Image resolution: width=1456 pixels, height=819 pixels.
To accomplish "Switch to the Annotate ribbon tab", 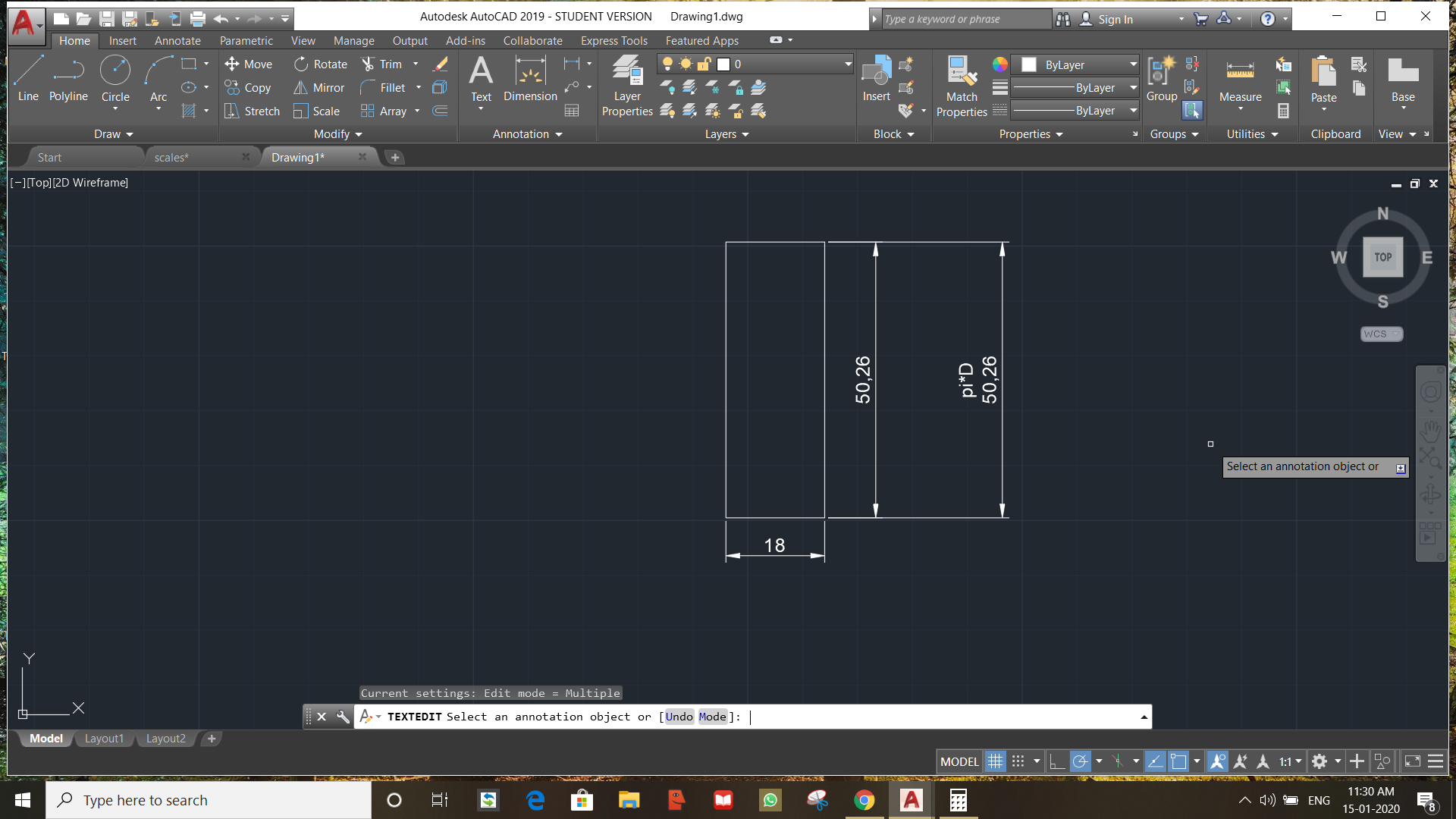I will point(175,40).
